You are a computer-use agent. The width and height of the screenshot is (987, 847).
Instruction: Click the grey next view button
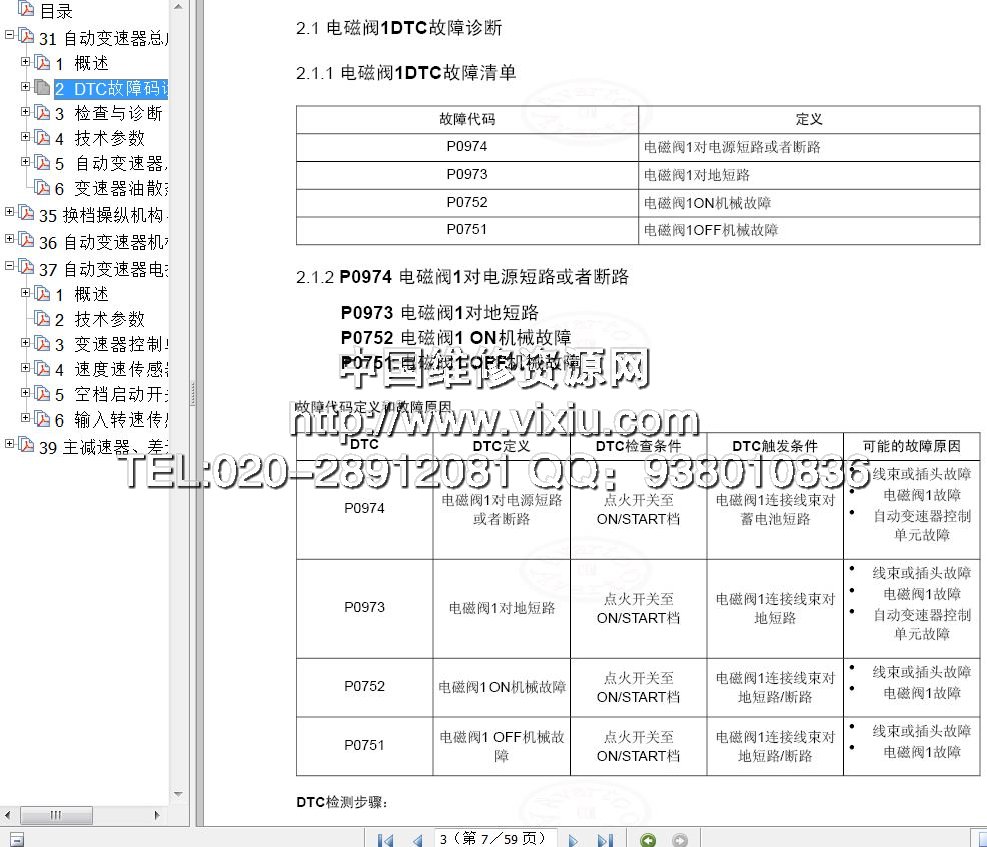pyautogui.click(x=680, y=840)
